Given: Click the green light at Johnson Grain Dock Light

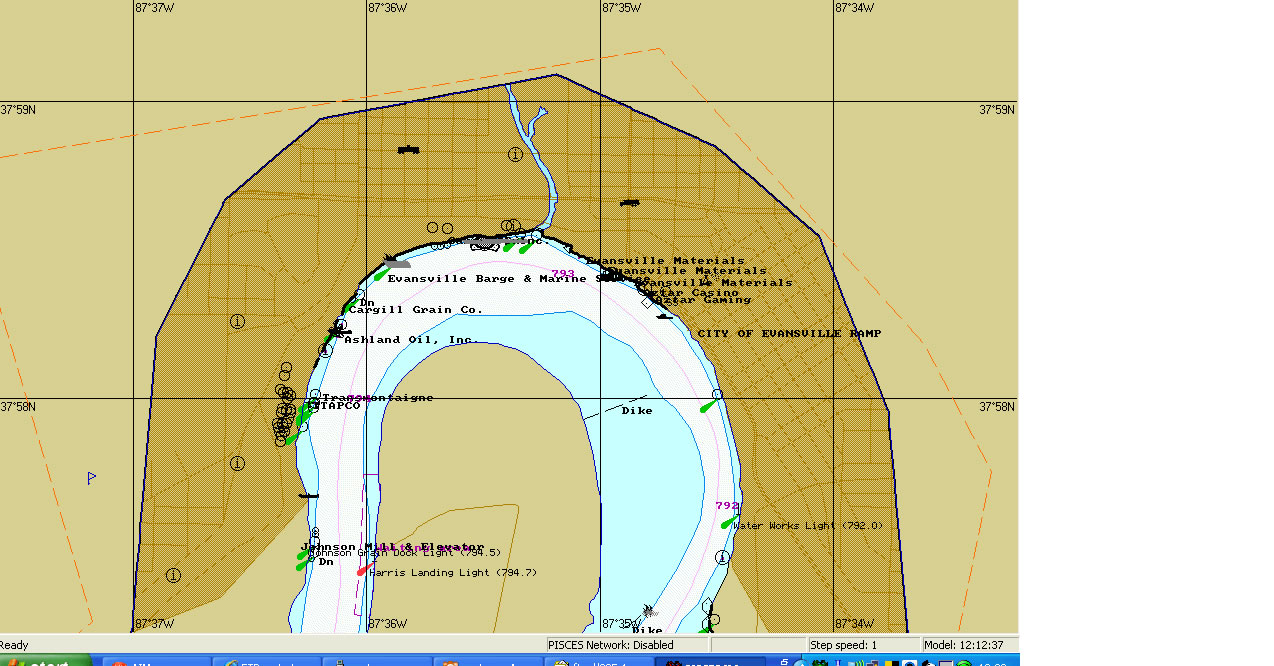Looking at the screenshot, I should click(x=304, y=554).
